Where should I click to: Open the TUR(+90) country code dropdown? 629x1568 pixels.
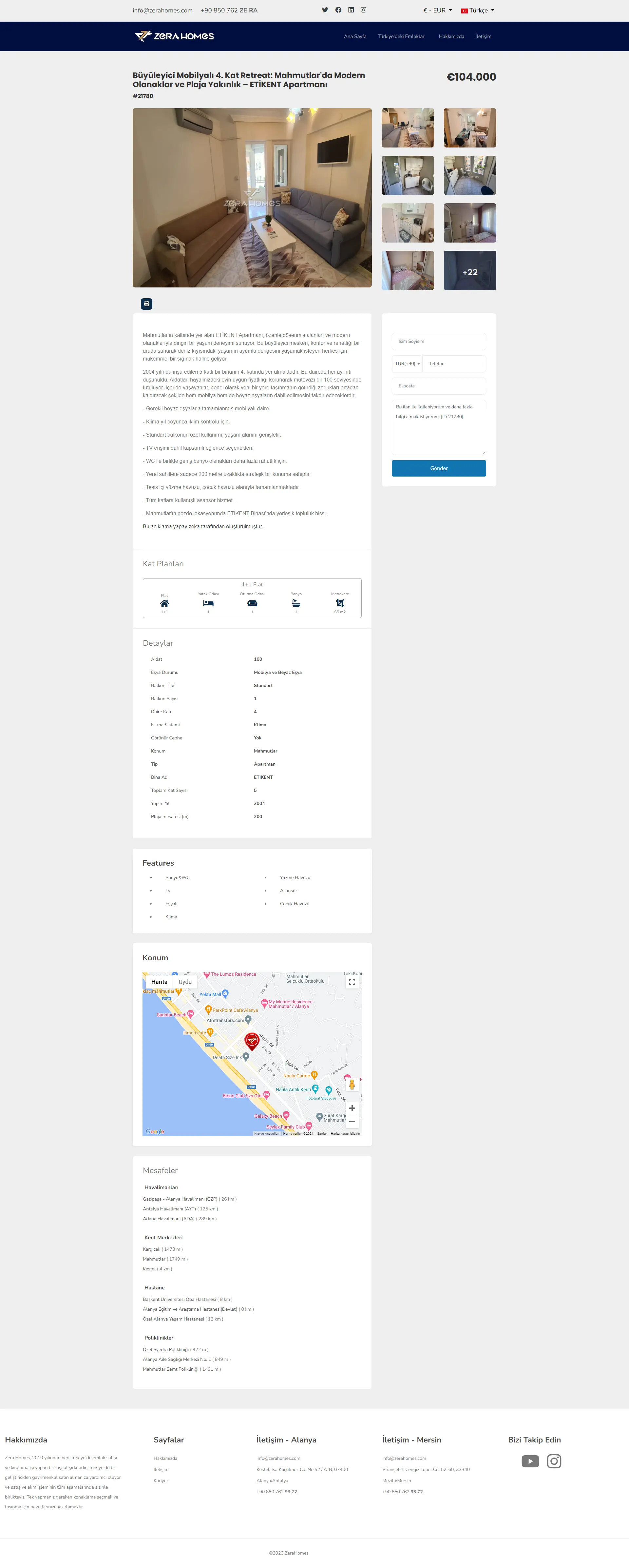(407, 363)
